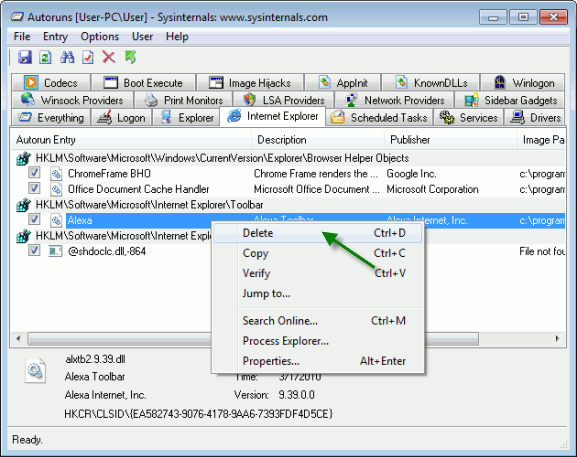The width and height of the screenshot is (577, 457).
Task: Click the Microsoft Corporation publisher cell
Action: pos(432,189)
